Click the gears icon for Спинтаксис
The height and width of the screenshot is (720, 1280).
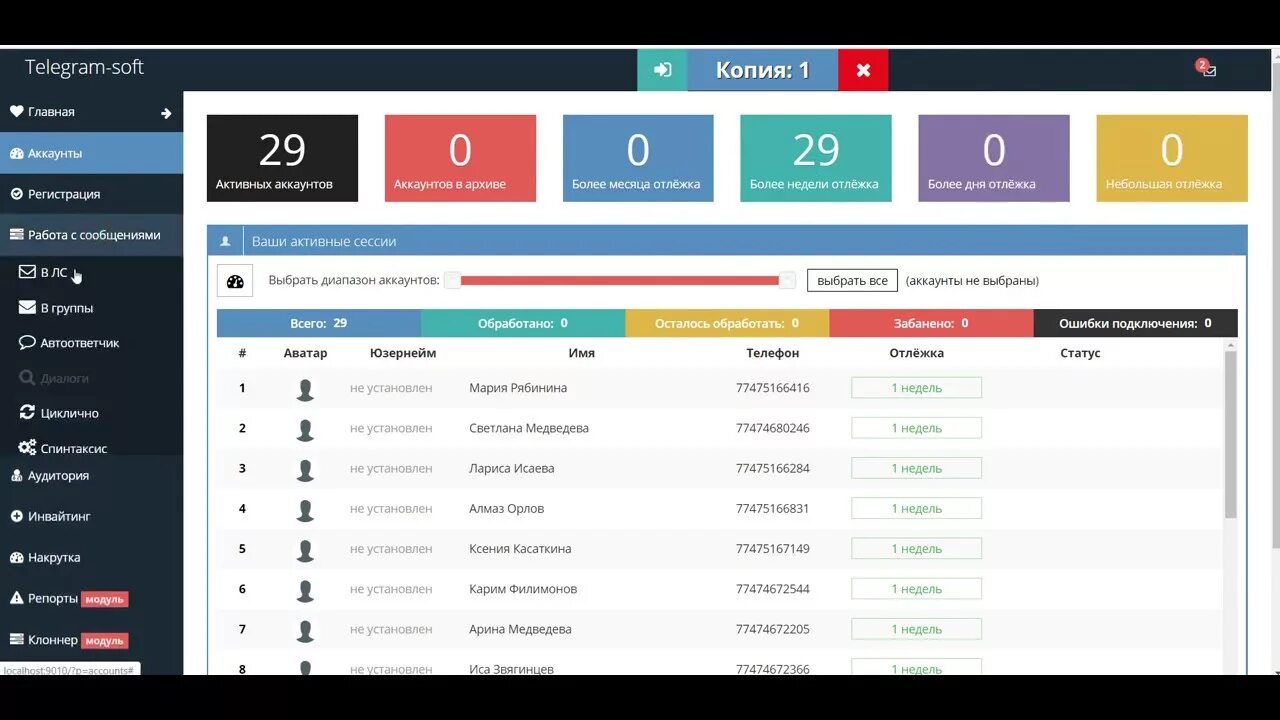[x=27, y=448]
